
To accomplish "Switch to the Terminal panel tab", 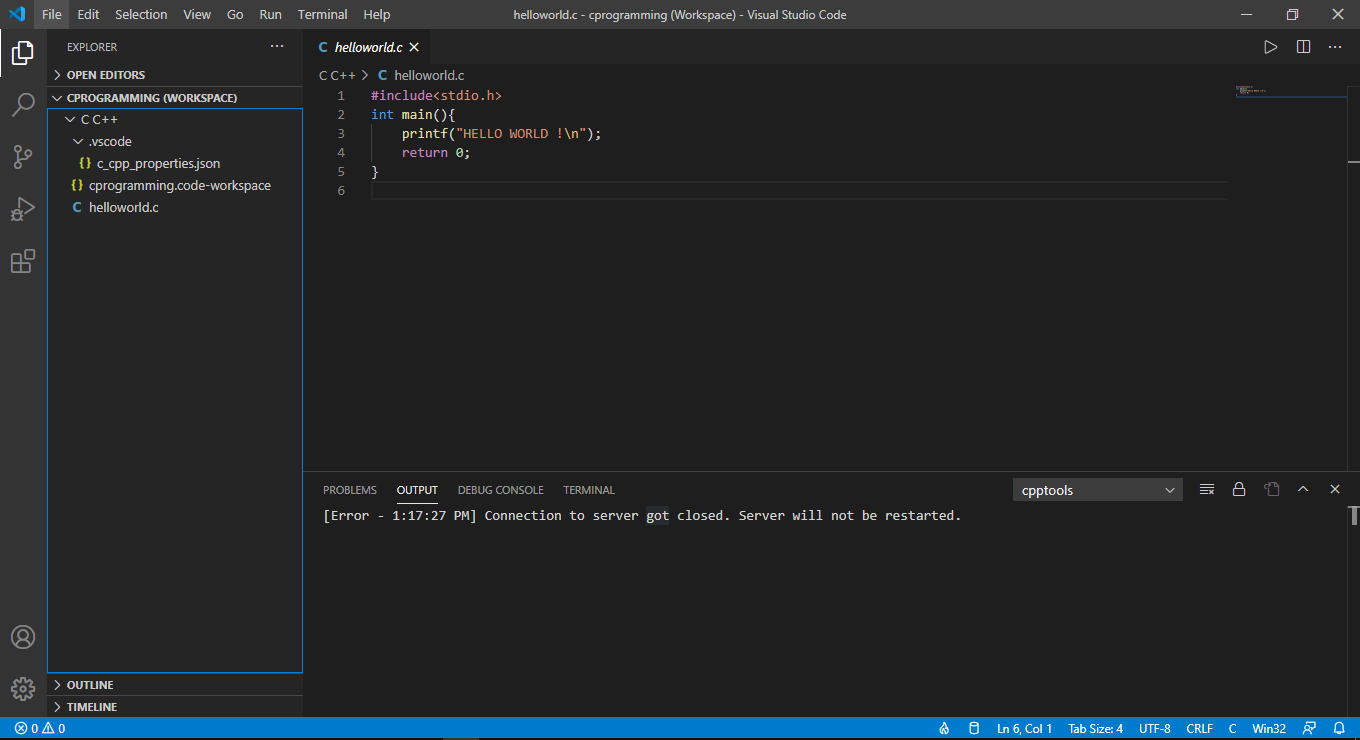I will click(x=589, y=490).
